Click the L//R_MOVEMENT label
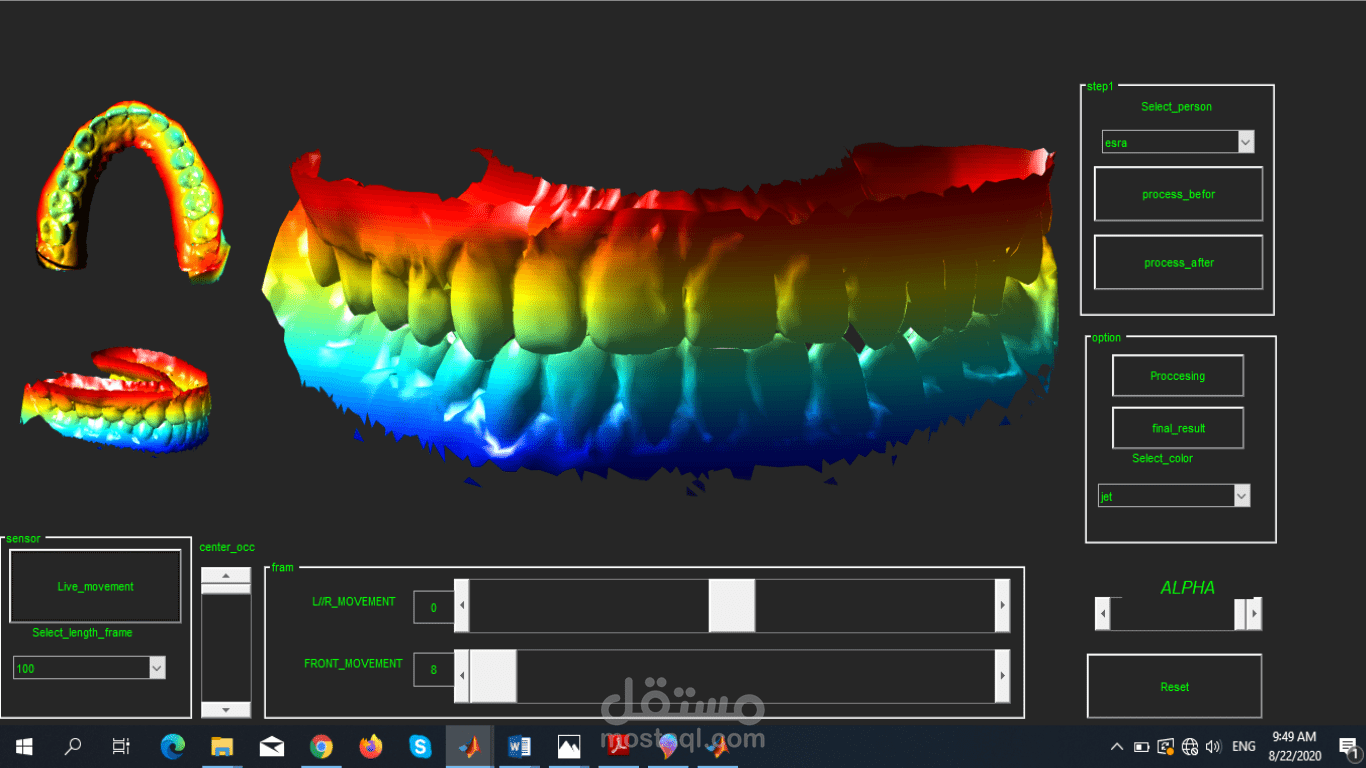Viewport: 1366px width, 768px height. [x=353, y=602]
